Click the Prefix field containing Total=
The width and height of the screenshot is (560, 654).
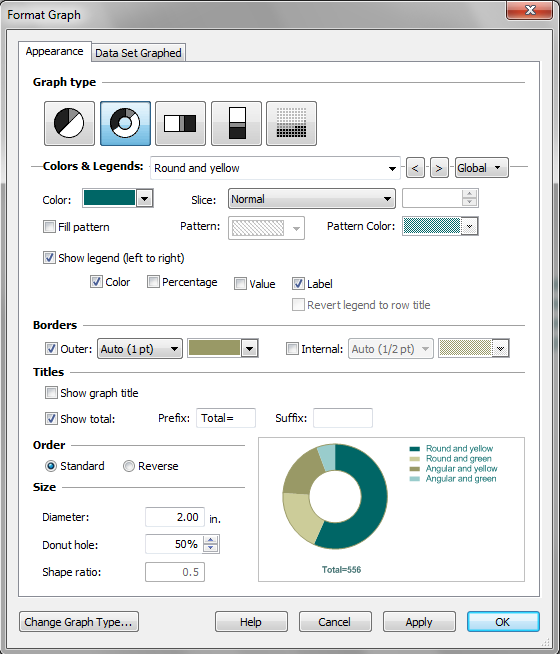click(226, 418)
